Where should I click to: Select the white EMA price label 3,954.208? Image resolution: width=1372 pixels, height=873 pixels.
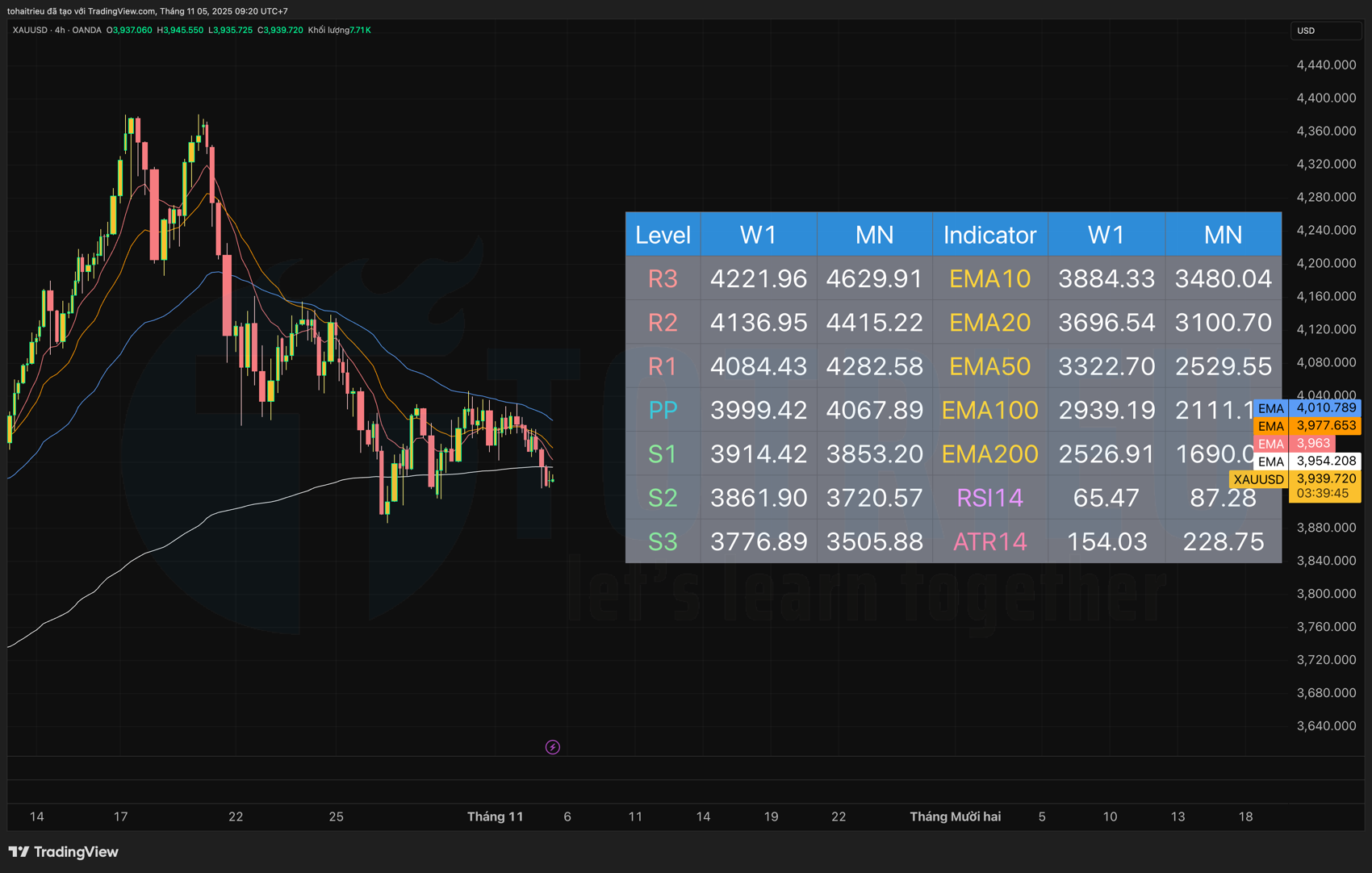click(x=1327, y=461)
